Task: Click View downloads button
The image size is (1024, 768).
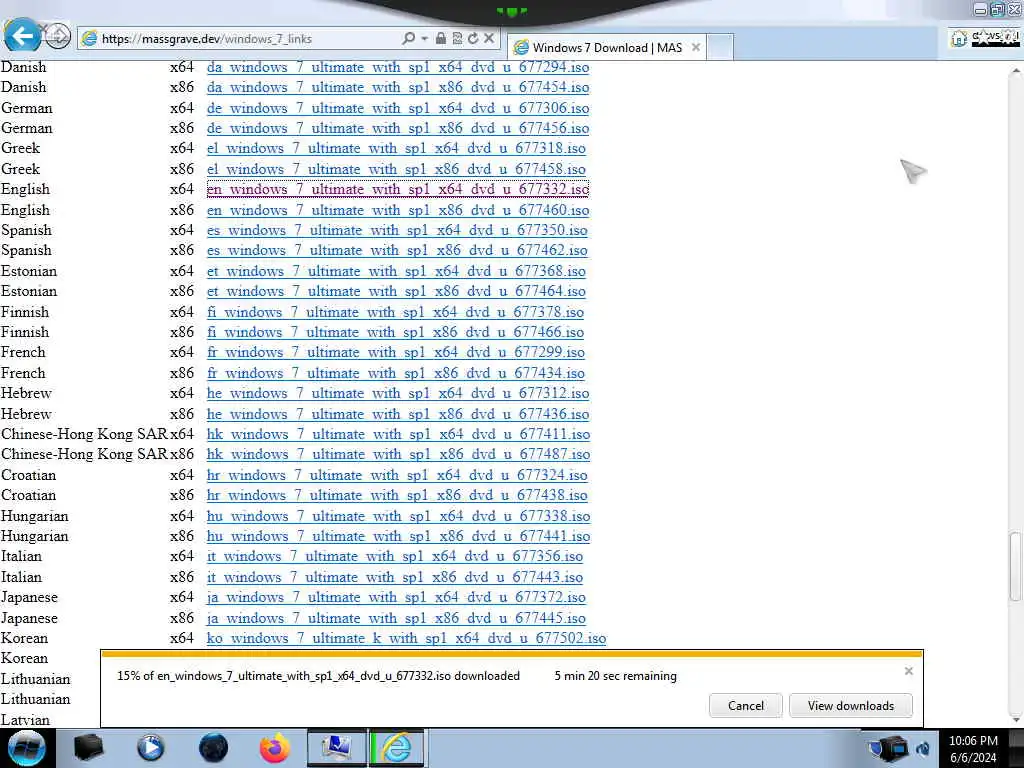Action: click(x=850, y=705)
